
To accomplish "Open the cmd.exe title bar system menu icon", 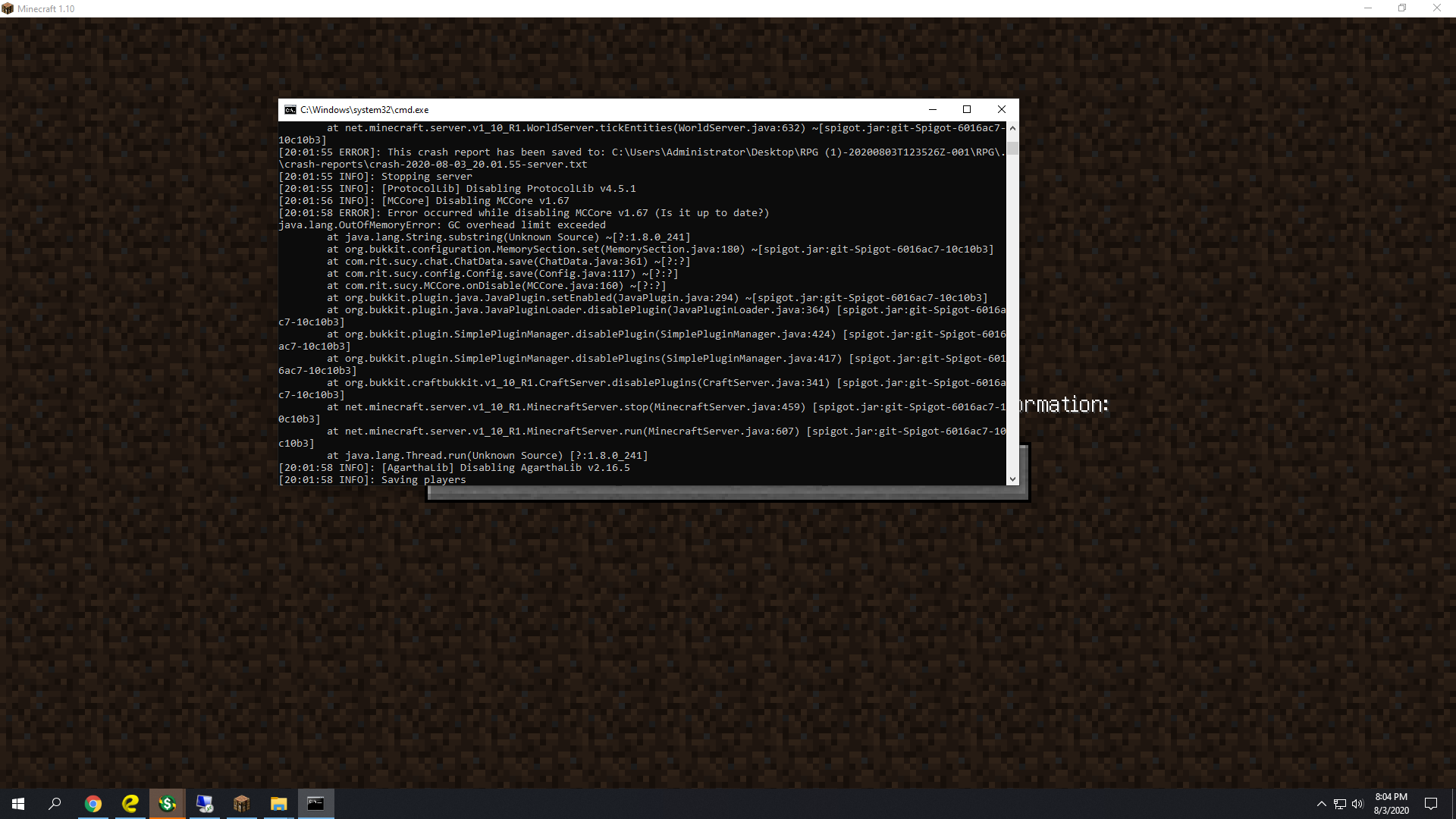I will 290,110.
